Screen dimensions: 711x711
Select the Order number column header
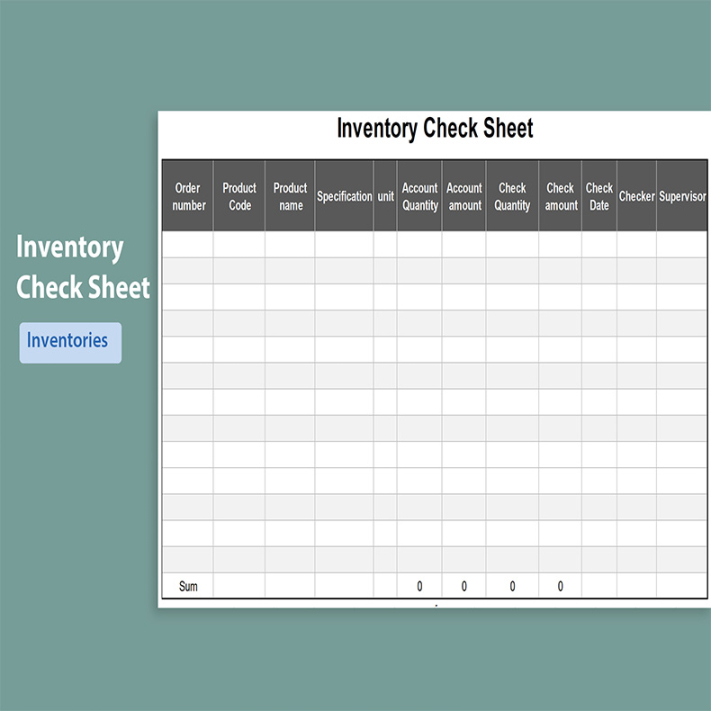pos(188,196)
